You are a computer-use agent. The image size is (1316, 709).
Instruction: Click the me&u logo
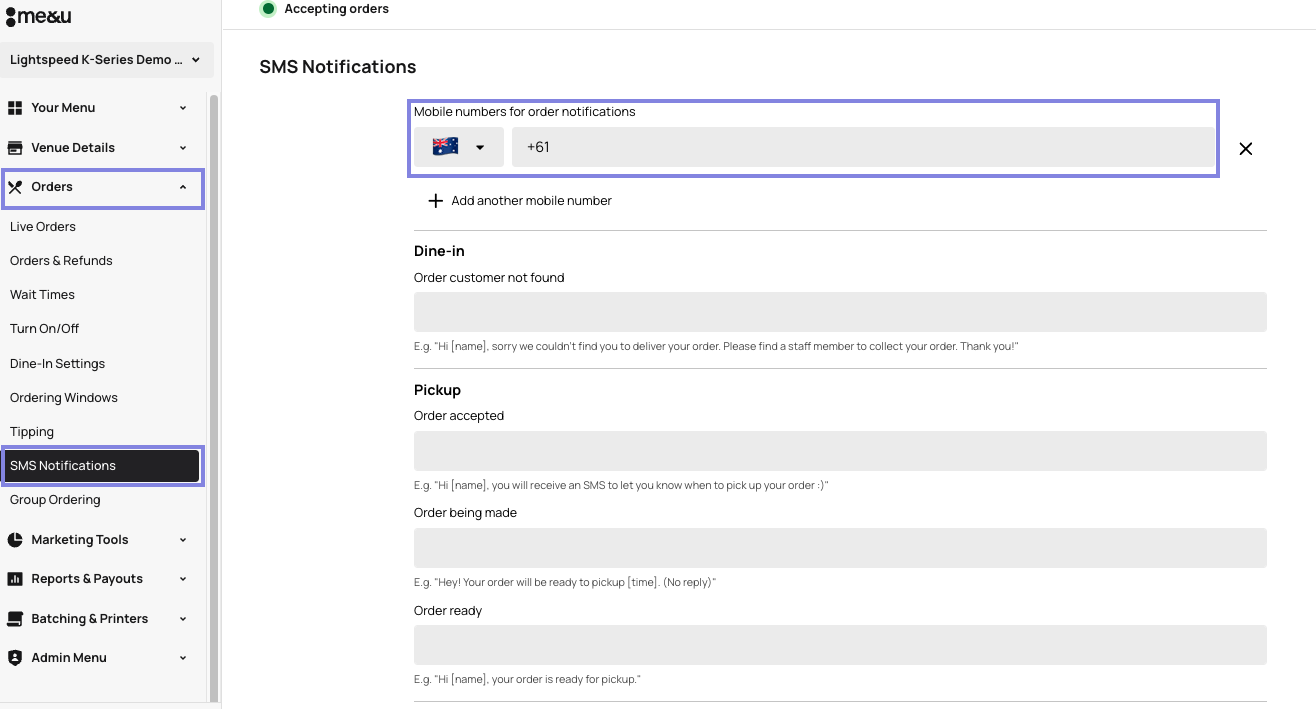[x=38, y=16]
